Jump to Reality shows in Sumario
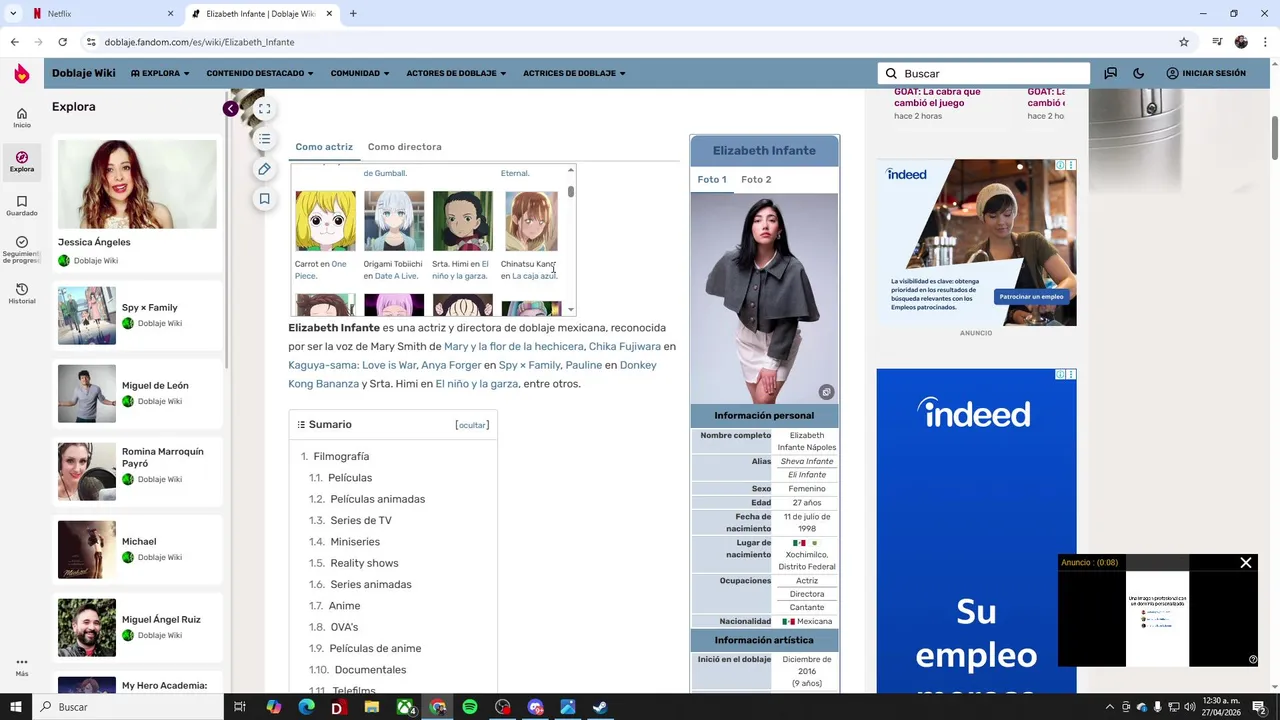This screenshot has width=1280, height=720. click(364, 563)
